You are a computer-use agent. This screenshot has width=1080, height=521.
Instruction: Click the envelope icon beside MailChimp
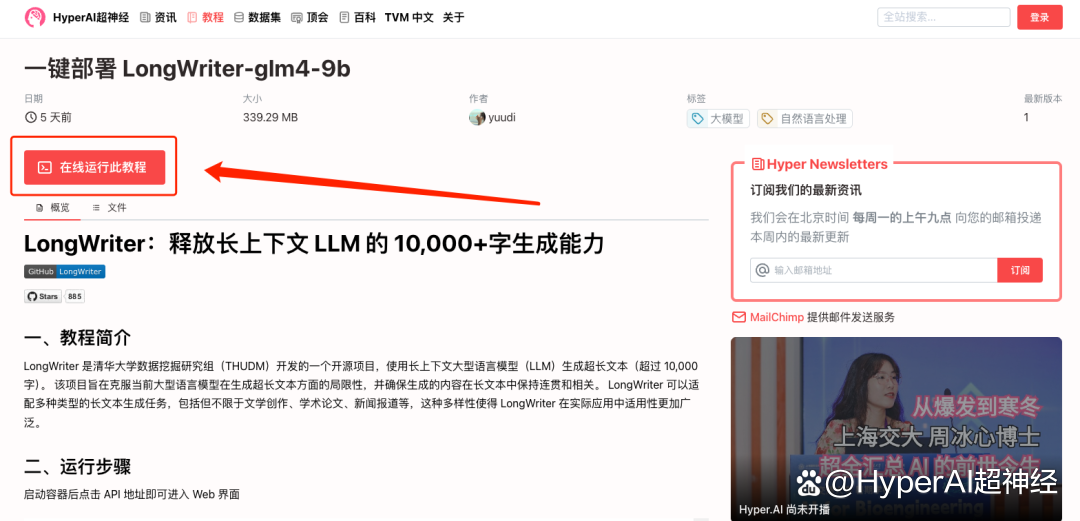[739, 318]
